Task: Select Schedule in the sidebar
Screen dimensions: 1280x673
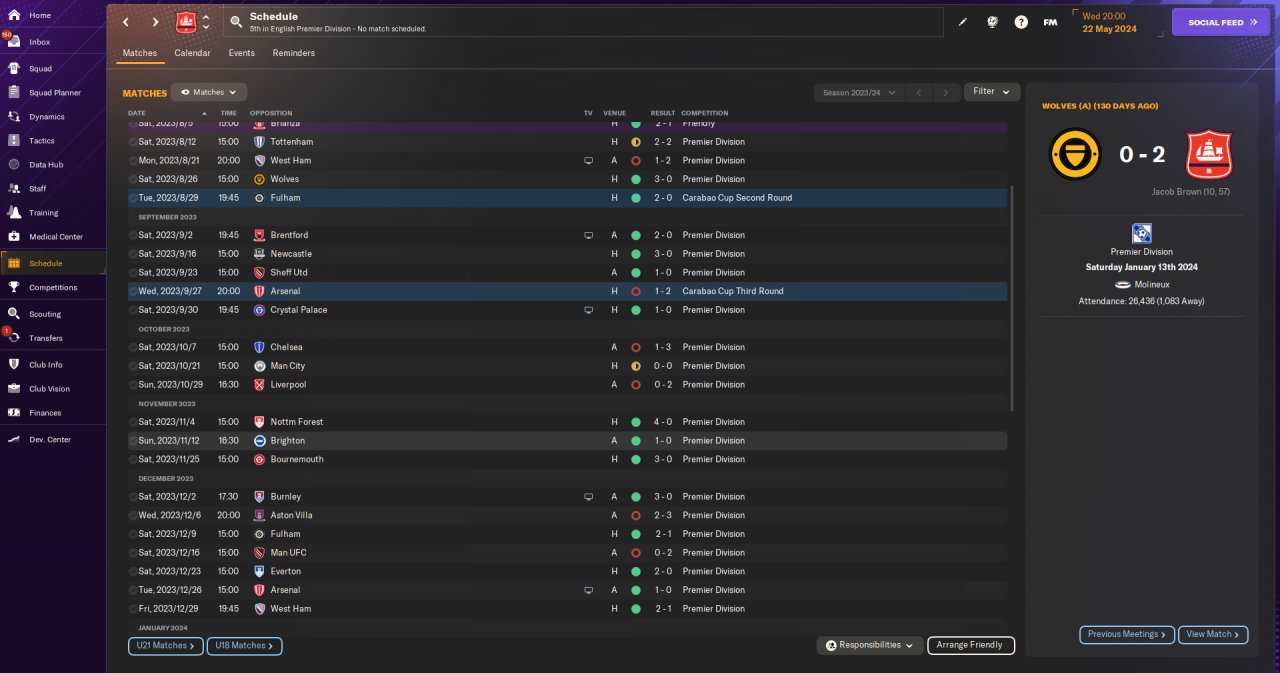Action: (53, 263)
